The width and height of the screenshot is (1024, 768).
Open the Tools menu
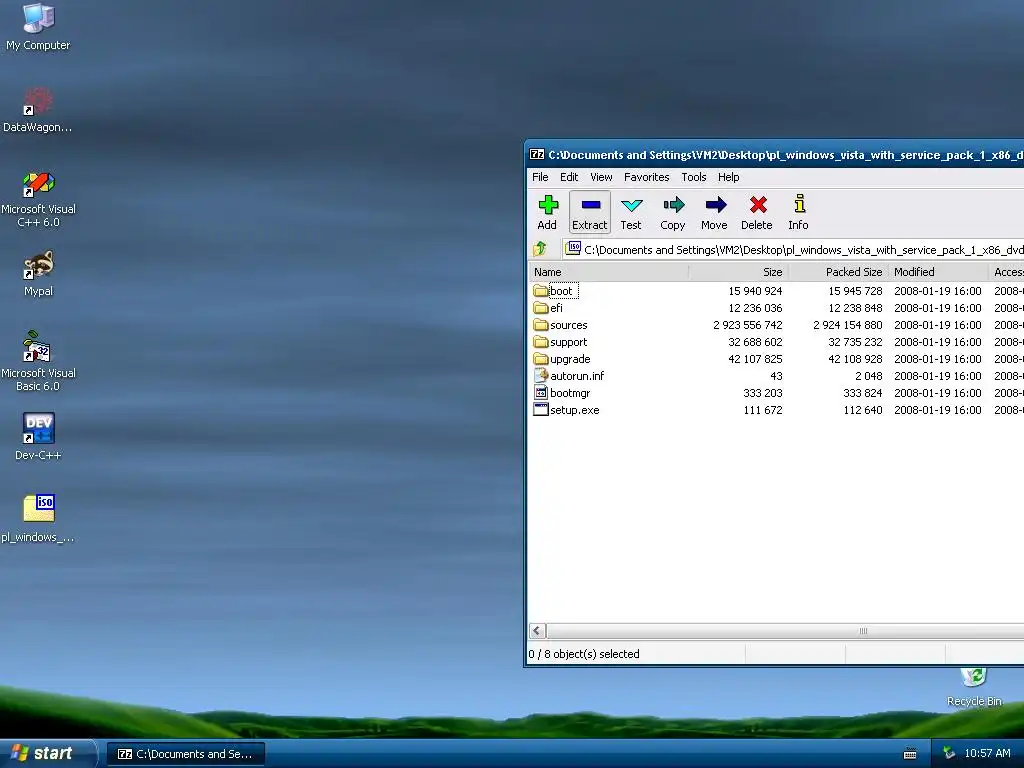tap(694, 177)
